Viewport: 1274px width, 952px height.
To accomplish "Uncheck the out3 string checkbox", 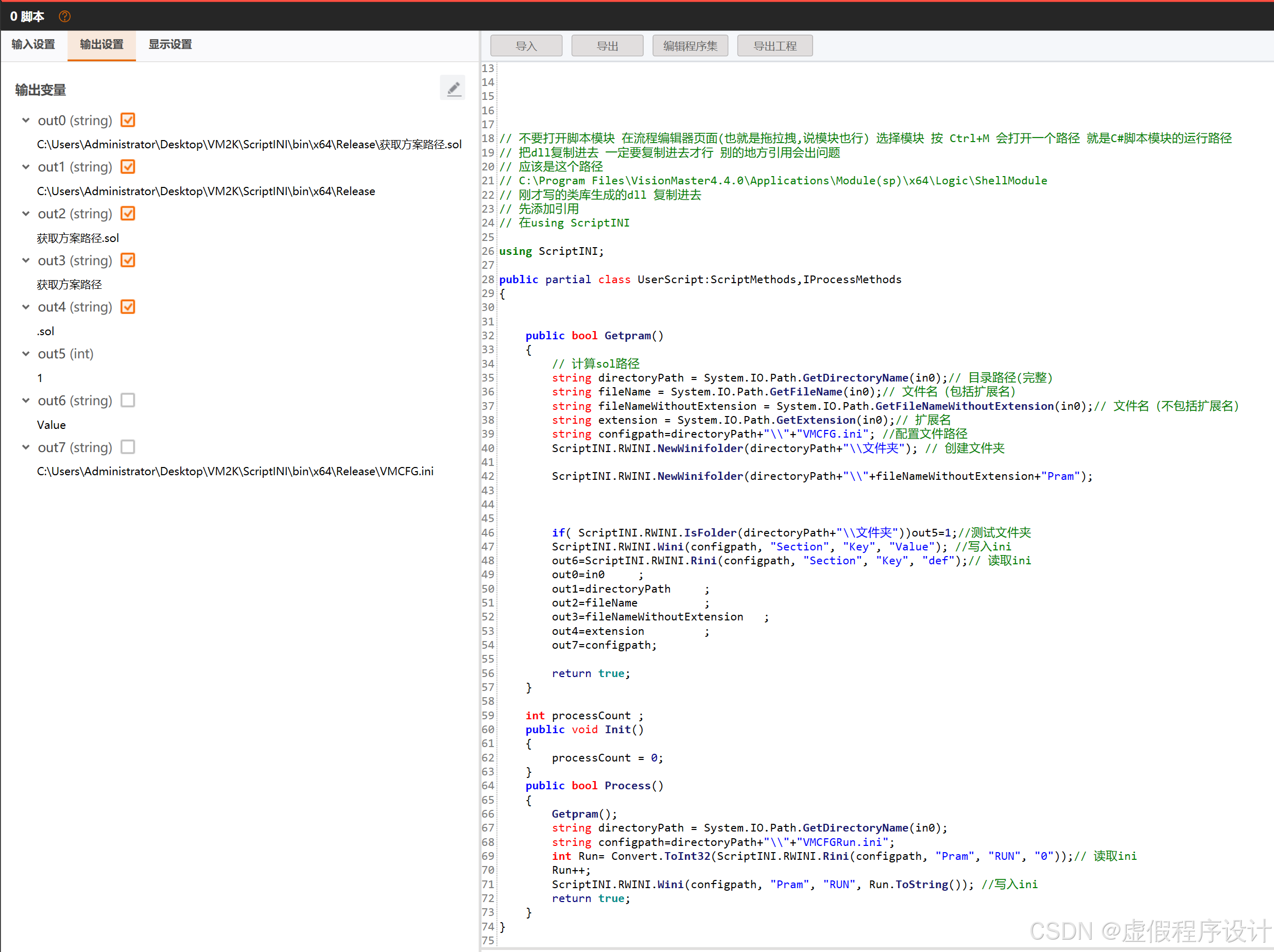I will pyautogui.click(x=128, y=261).
